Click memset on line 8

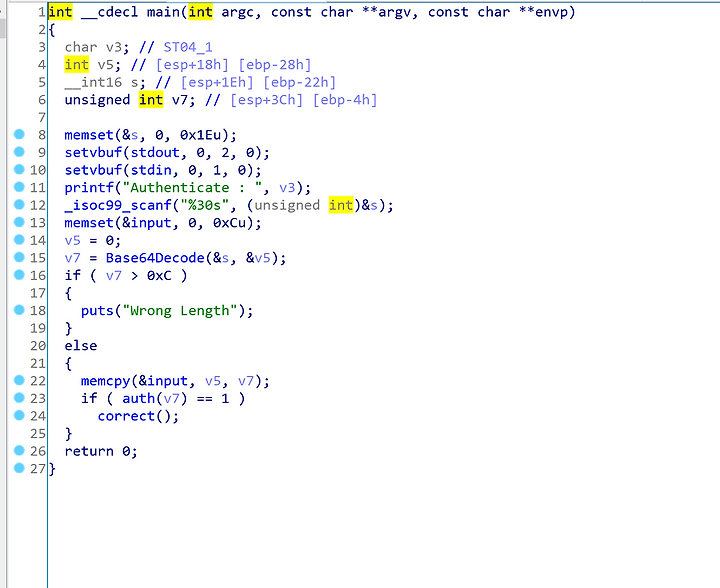[x=89, y=135]
